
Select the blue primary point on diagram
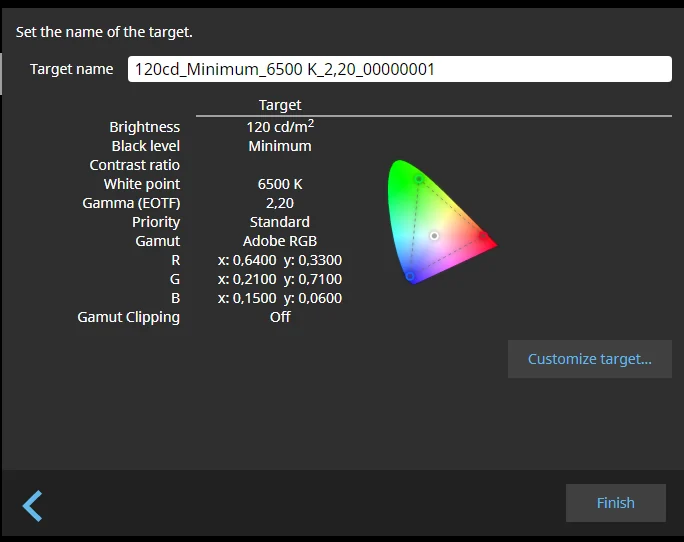pyautogui.click(x=409, y=276)
